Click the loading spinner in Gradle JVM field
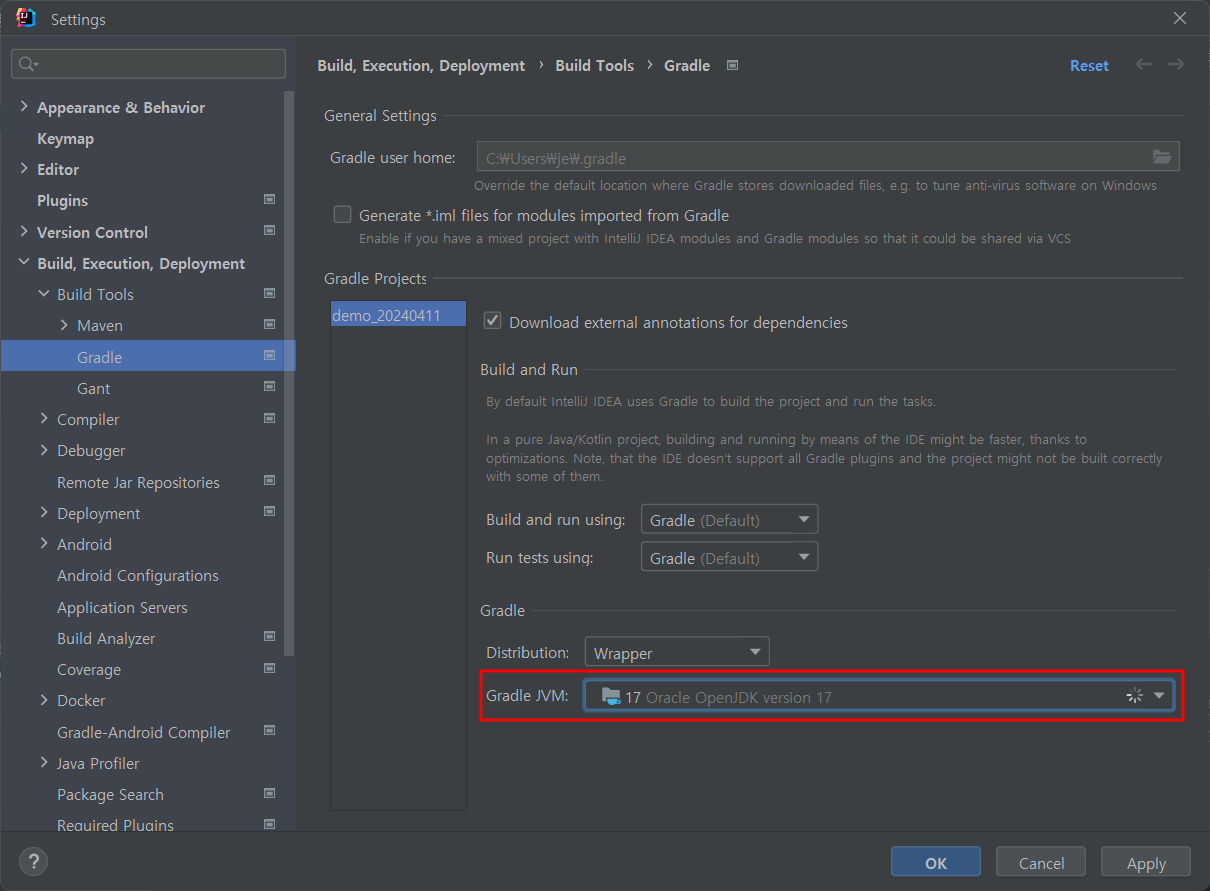Viewport: 1210px width, 891px height. tap(1134, 696)
